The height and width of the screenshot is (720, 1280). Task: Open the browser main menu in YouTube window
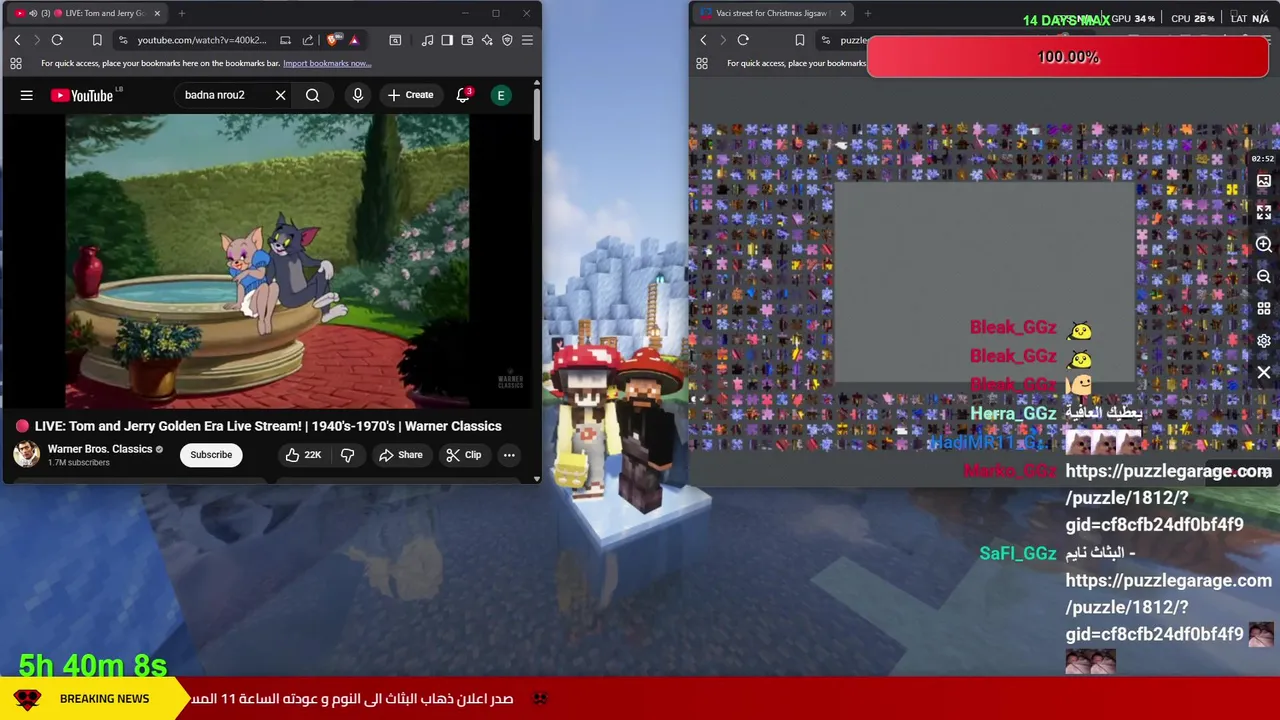[x=527, y=40]
